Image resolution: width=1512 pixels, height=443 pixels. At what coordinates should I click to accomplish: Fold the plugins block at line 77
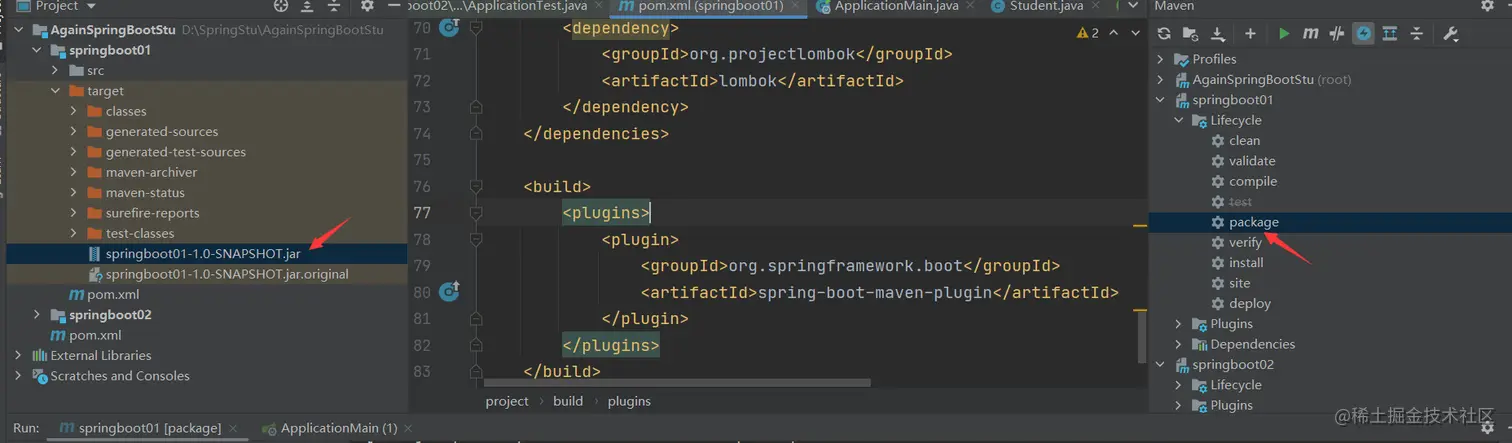point(476,212)
